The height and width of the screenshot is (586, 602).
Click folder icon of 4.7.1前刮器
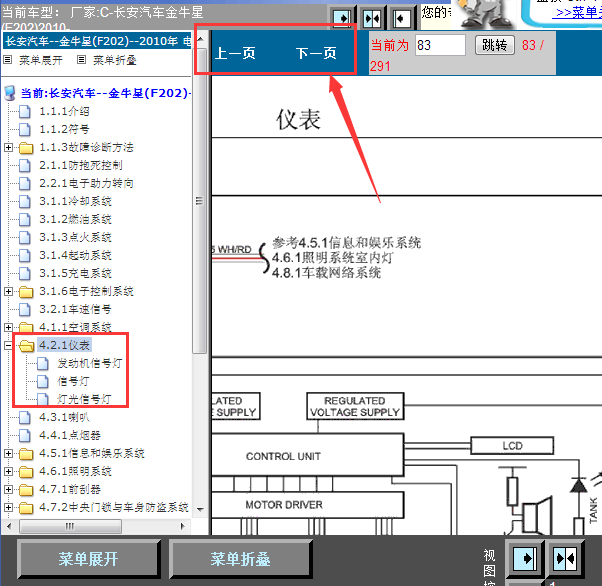[26, 490]
